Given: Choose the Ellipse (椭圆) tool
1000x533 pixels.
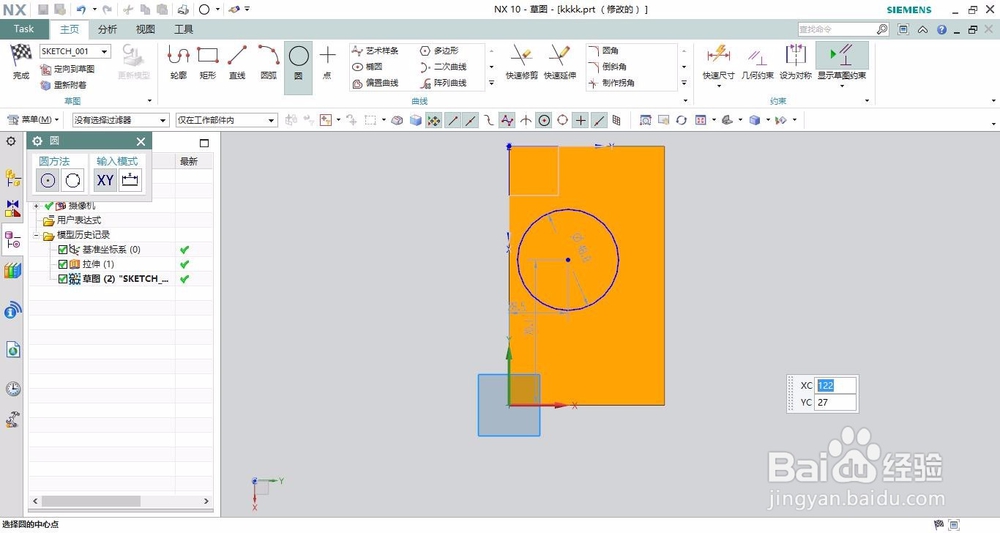Looking at the screenshot, I should click(x=368, y=66).
